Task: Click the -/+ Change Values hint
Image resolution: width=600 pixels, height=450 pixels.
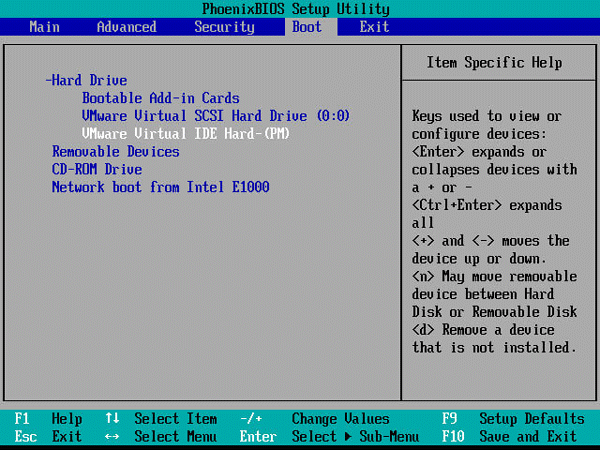Action: pyautogui.click(x=315, y=419)
